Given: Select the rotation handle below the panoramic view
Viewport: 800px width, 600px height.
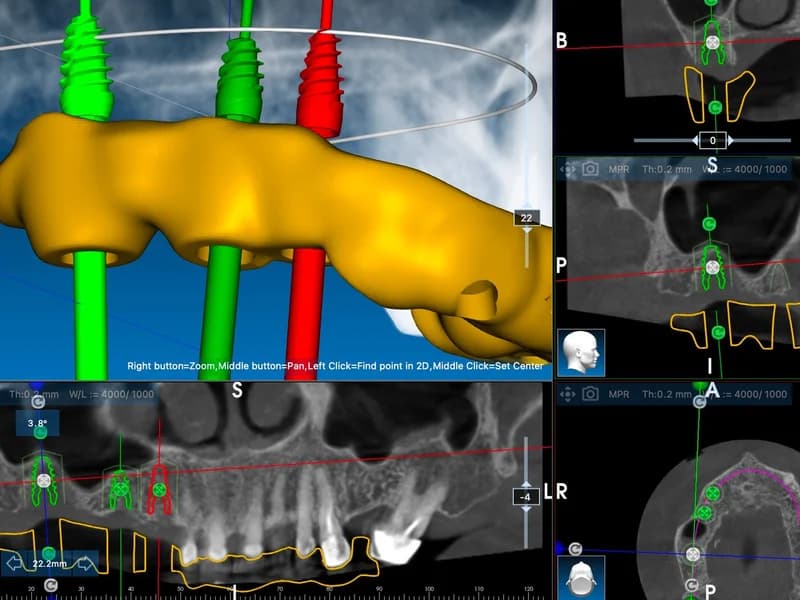Looking at the screenshot, I should 50,582.
